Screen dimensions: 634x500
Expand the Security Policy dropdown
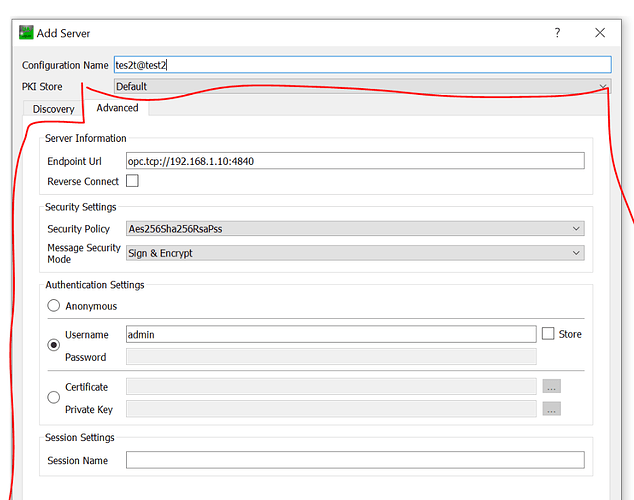coord(354,229)
